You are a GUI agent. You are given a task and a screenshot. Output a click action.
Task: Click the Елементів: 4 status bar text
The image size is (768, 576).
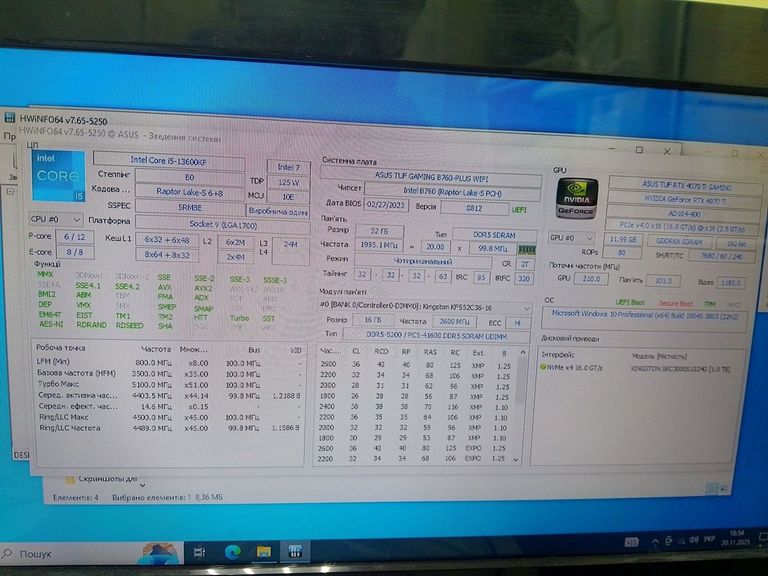[x=75, y=497]
